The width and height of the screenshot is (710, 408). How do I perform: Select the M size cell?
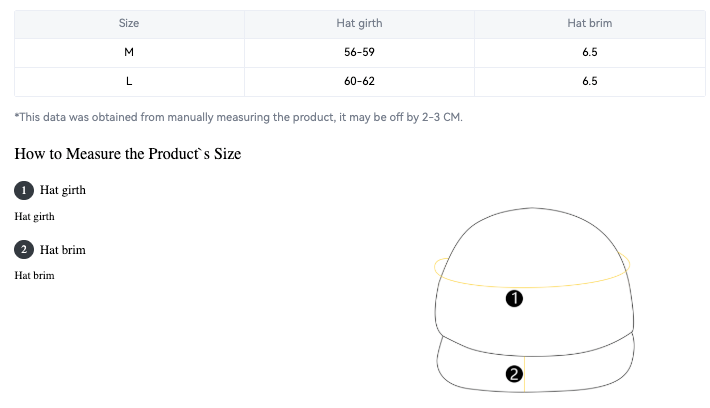(x=129, y=53)
